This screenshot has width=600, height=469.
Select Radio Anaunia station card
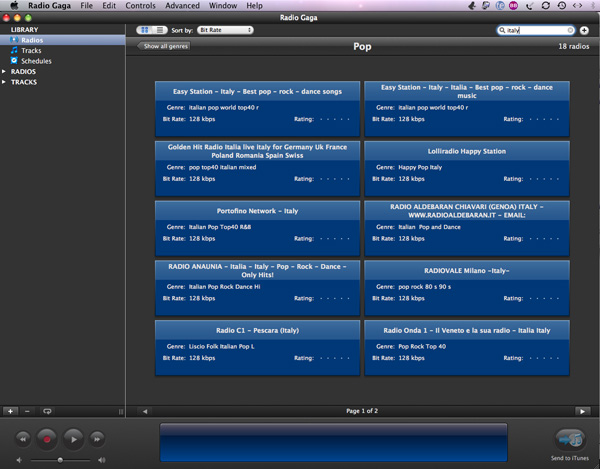(257, 288)
